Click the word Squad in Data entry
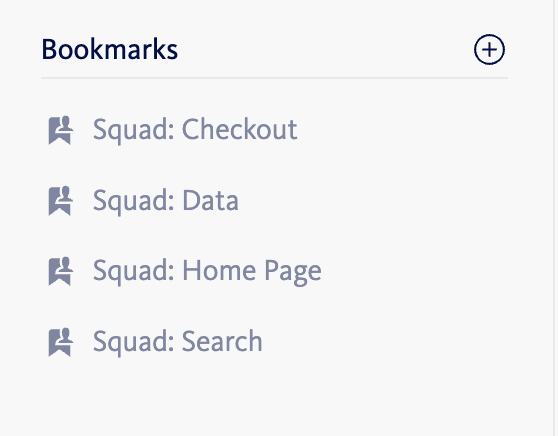558x436 pixels. pos(131,201)
